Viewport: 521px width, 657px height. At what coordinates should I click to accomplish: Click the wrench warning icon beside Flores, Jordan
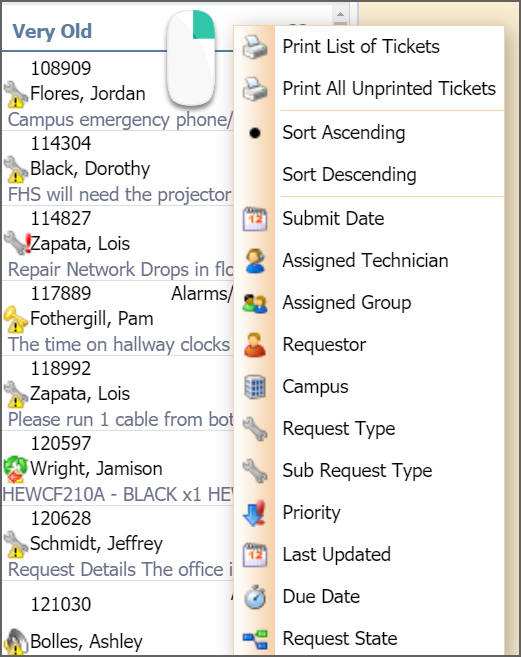click(x=16, y=94)
